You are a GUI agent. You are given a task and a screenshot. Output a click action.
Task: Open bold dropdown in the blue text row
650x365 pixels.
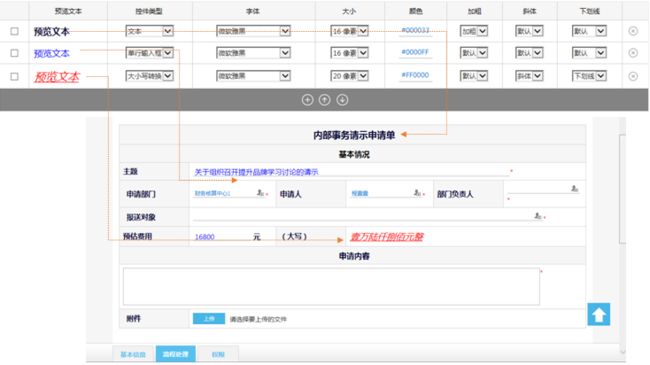(x=474, y=53)
